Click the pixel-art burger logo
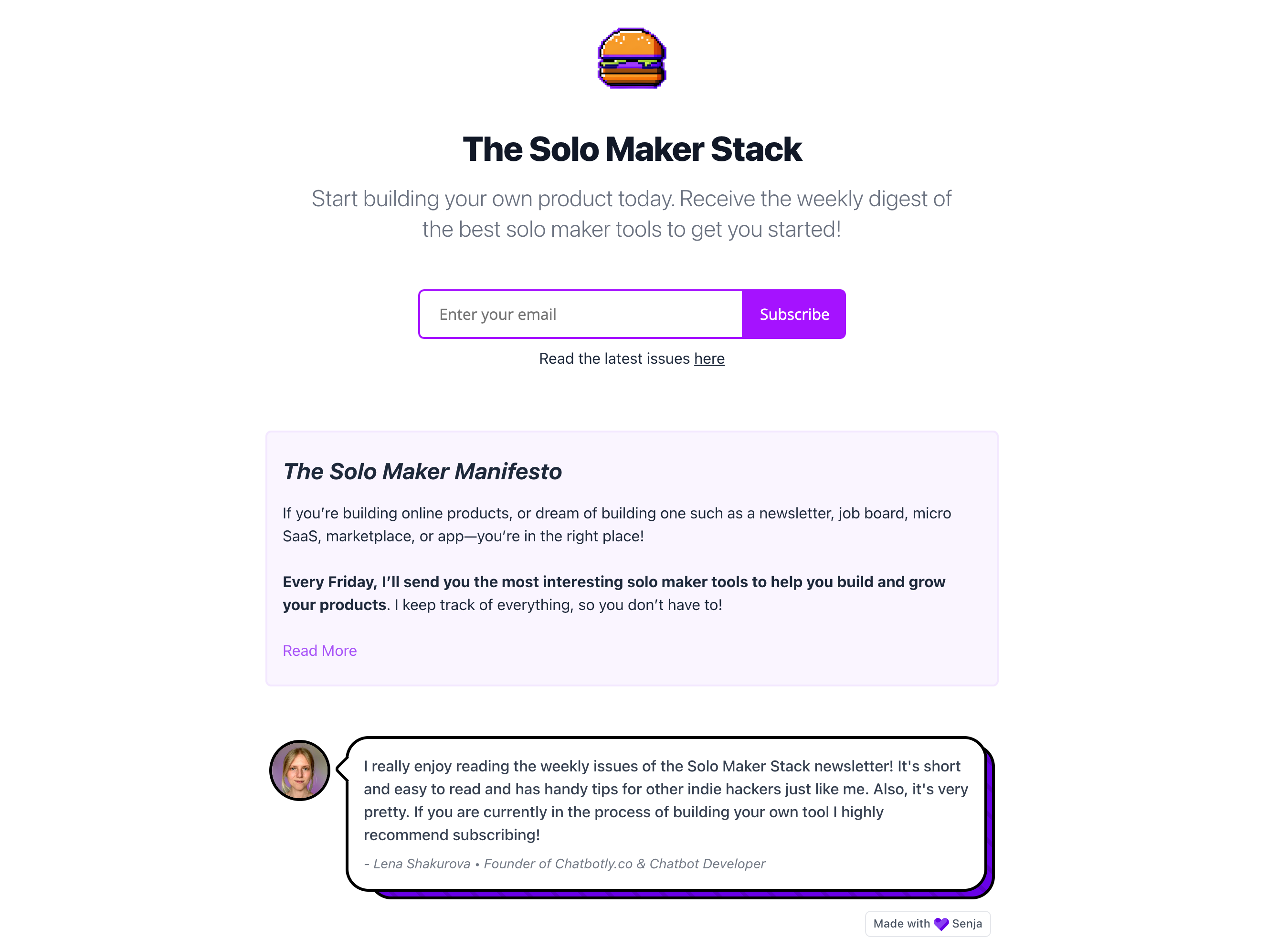 [632, 57]
